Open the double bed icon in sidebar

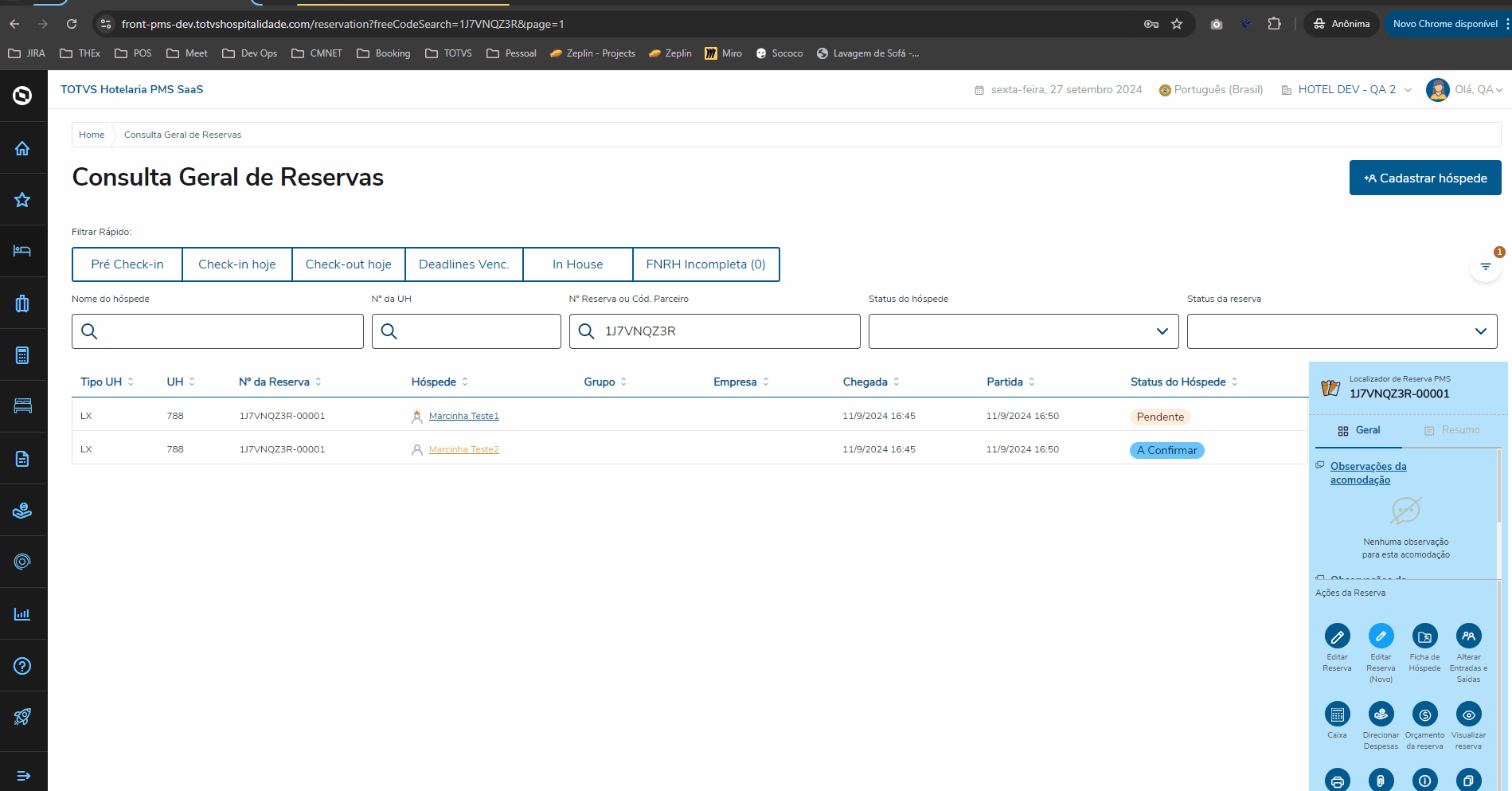(x=22, y=406)
